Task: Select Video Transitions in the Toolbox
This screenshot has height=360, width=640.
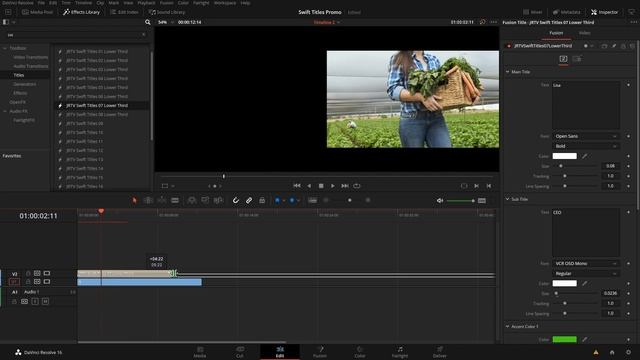Action: click(31, 57)
